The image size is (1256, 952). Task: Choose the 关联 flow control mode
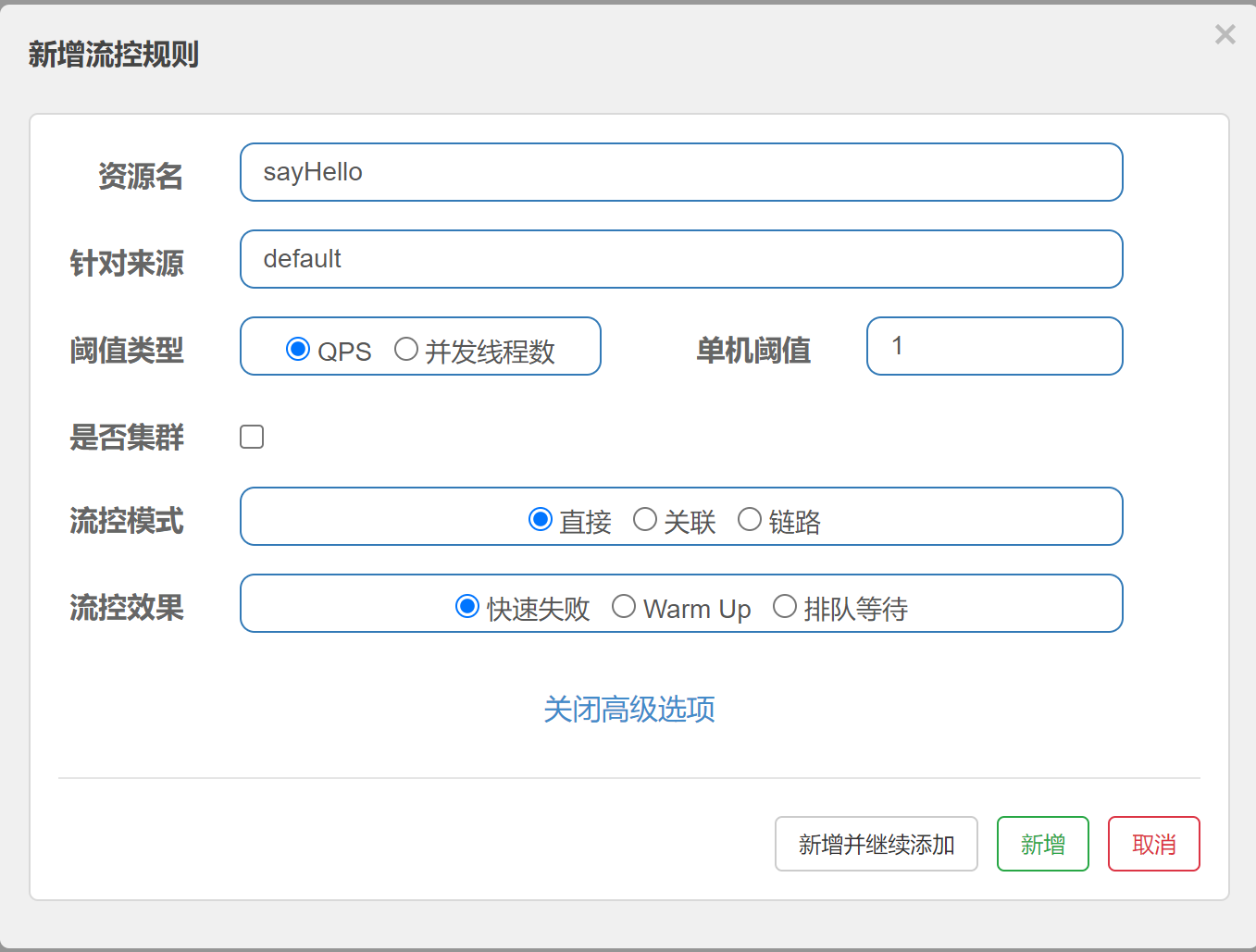tap(645, 519)
